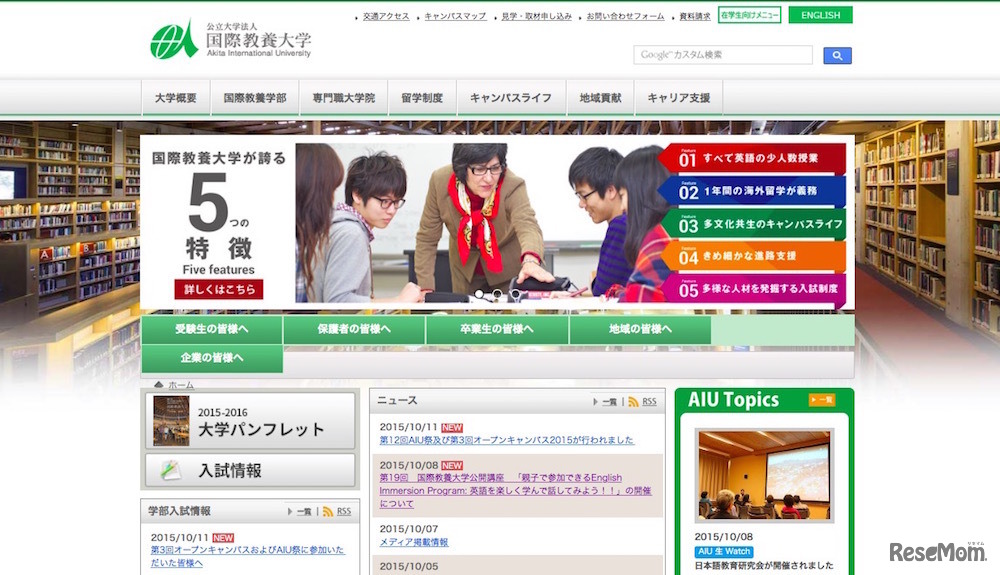Click the お問い合わせフォーム link
The width and height of the screenshot is (1000, 575).
pyautogui.click(x=625, y=17)
